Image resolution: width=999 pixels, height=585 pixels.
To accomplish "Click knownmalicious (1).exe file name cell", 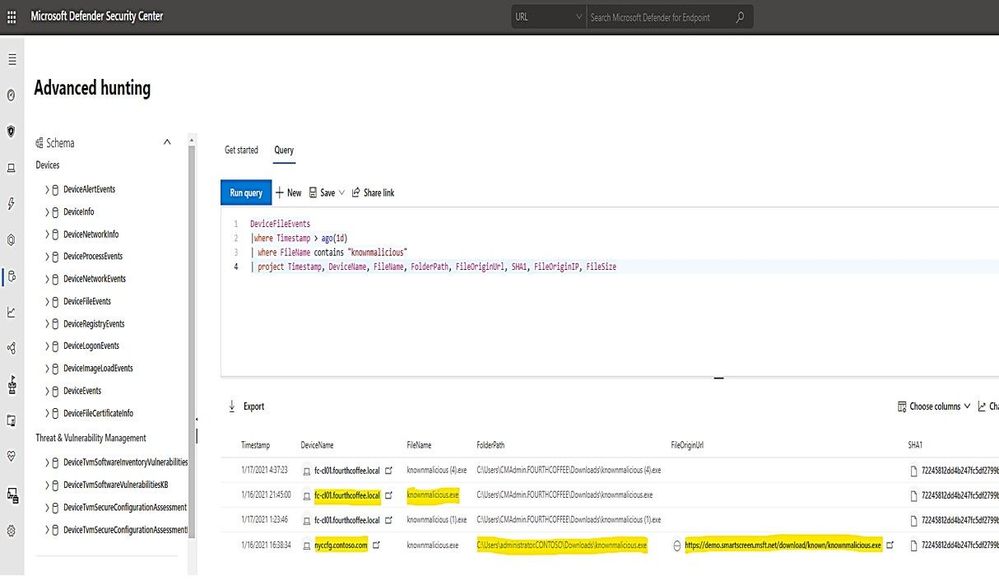I will tap(436, 520).
